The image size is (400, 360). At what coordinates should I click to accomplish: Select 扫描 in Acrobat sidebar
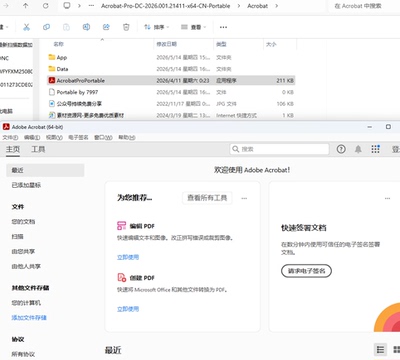tap(18, 236)
